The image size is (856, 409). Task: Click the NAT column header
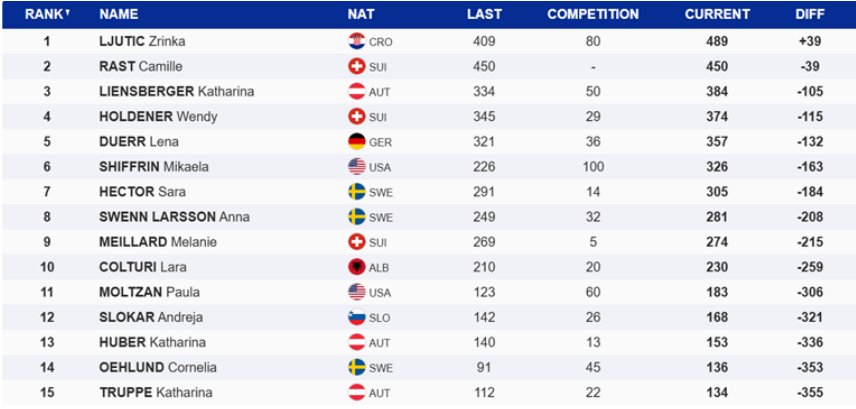tap(361, 15)
